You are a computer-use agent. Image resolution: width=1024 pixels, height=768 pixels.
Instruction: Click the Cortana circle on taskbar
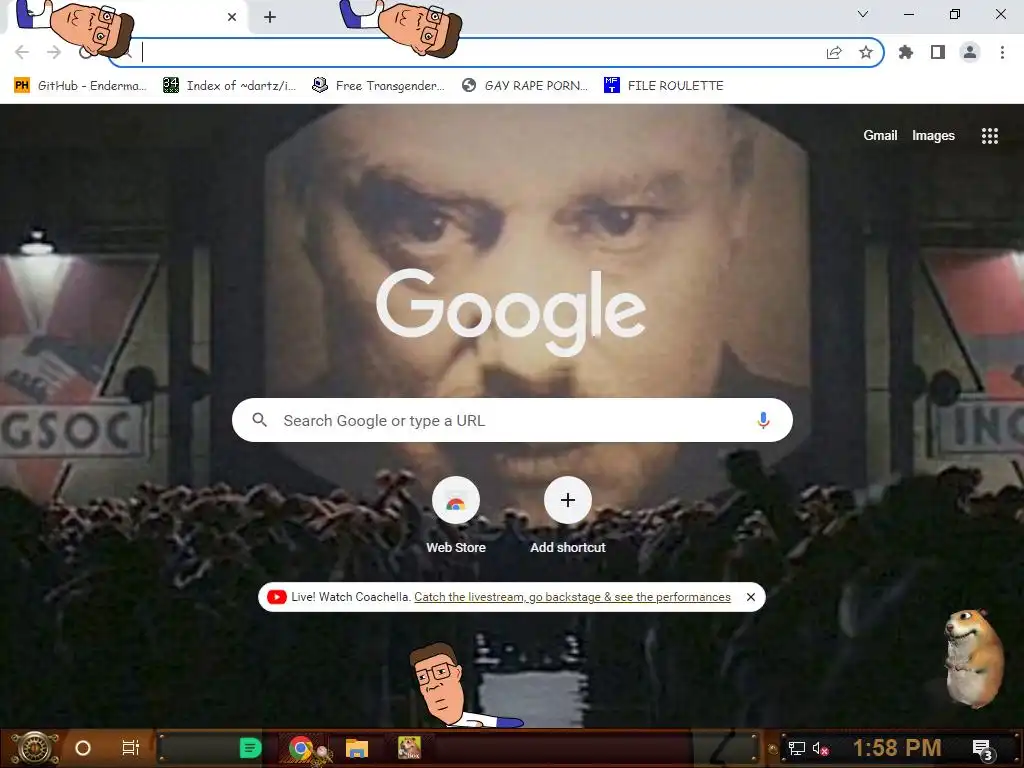[82, 748]
